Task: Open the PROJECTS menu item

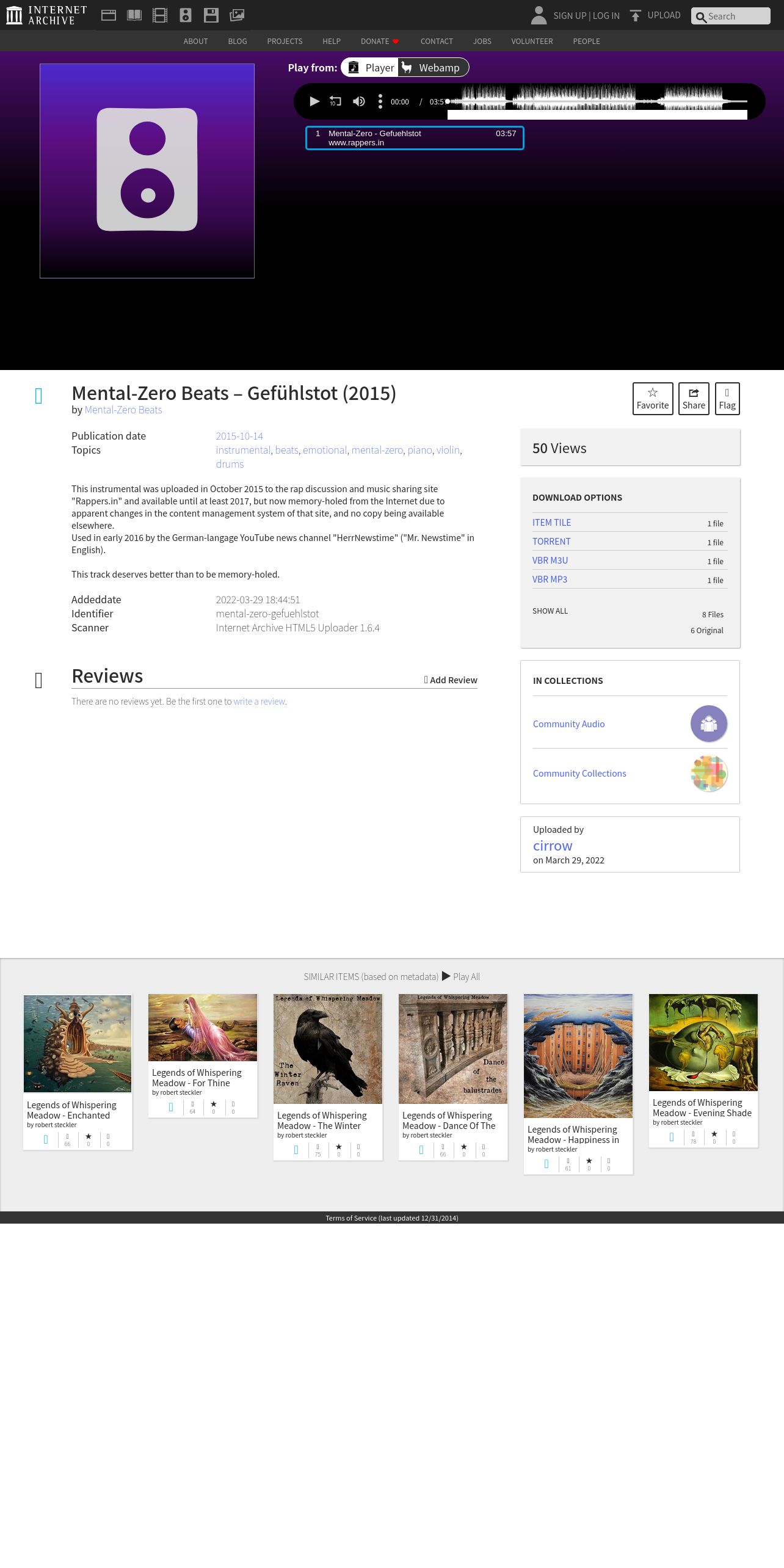Action: pos(285,42)
